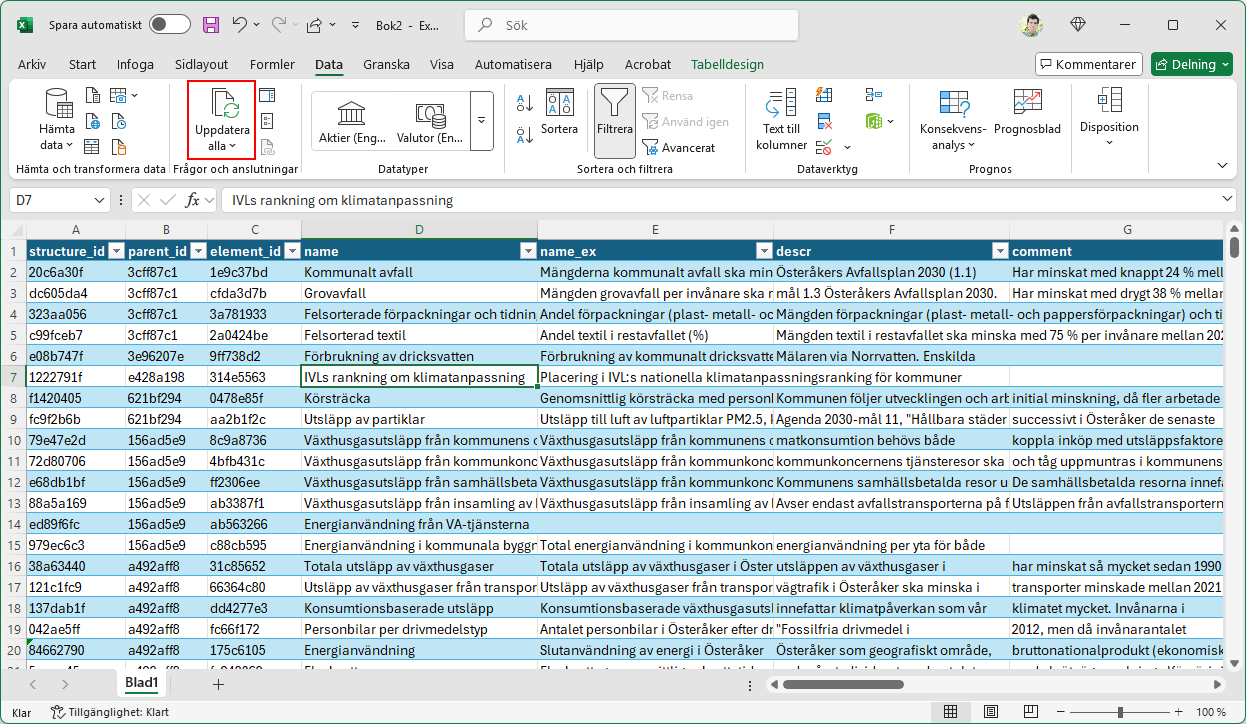Expand the Disposition outline menu
The image size is (1246, 724).
[1109, 118]
